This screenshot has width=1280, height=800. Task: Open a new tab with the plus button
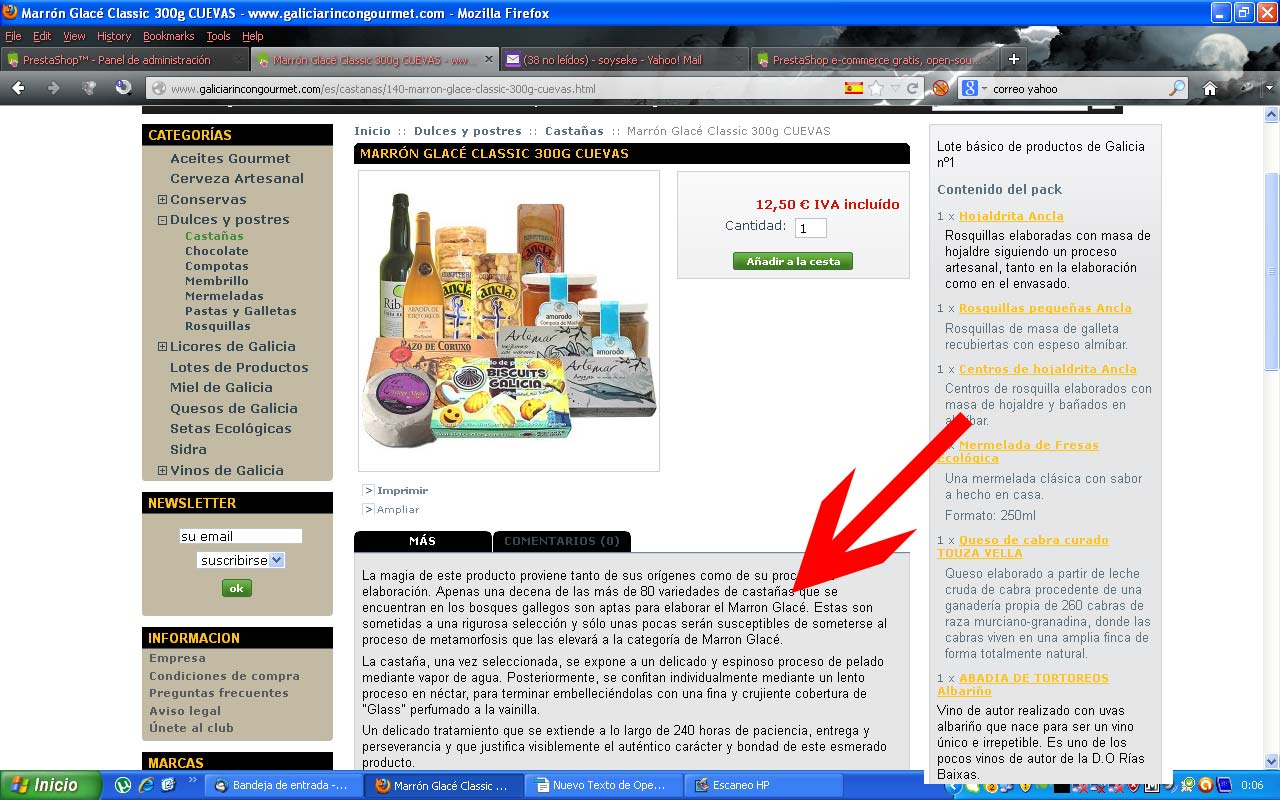[1013, 59]
